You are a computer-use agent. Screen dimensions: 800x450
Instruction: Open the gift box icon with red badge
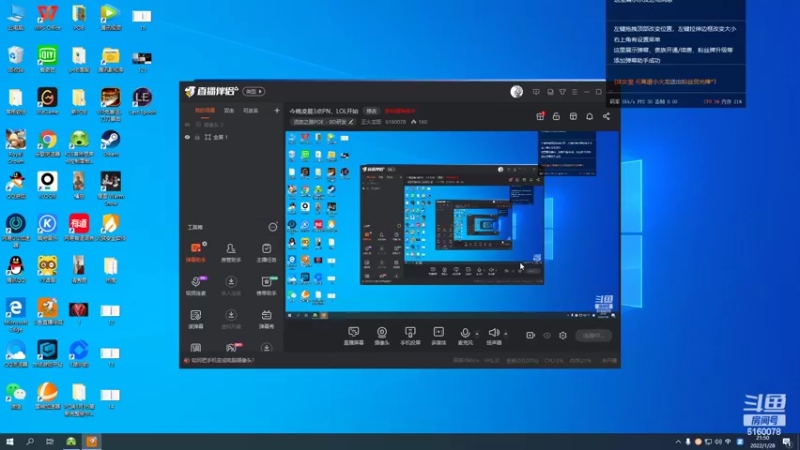pos(540,116)
